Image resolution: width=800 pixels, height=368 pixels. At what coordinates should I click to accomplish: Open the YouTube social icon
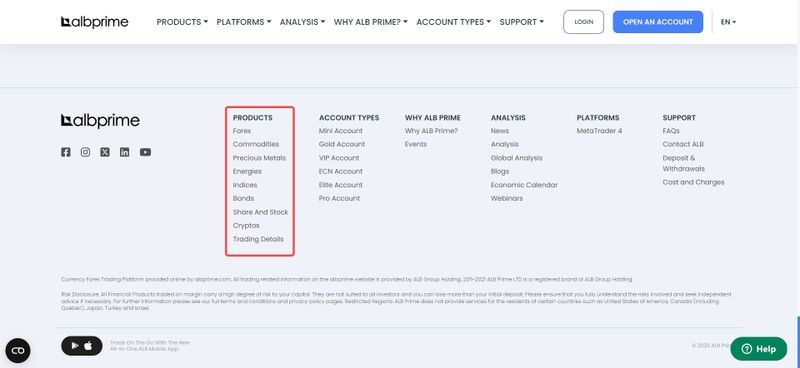tap(145, 152)
